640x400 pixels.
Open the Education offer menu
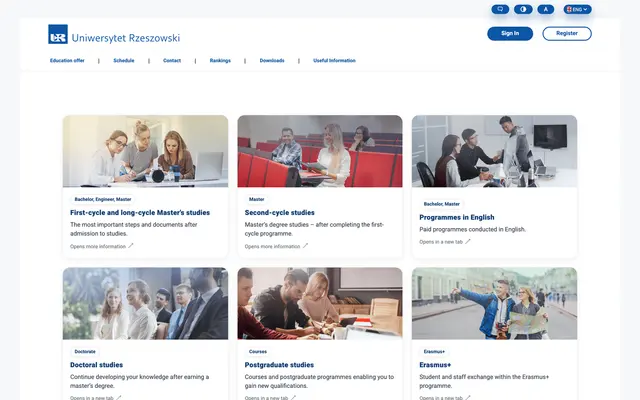coord(67,60)
